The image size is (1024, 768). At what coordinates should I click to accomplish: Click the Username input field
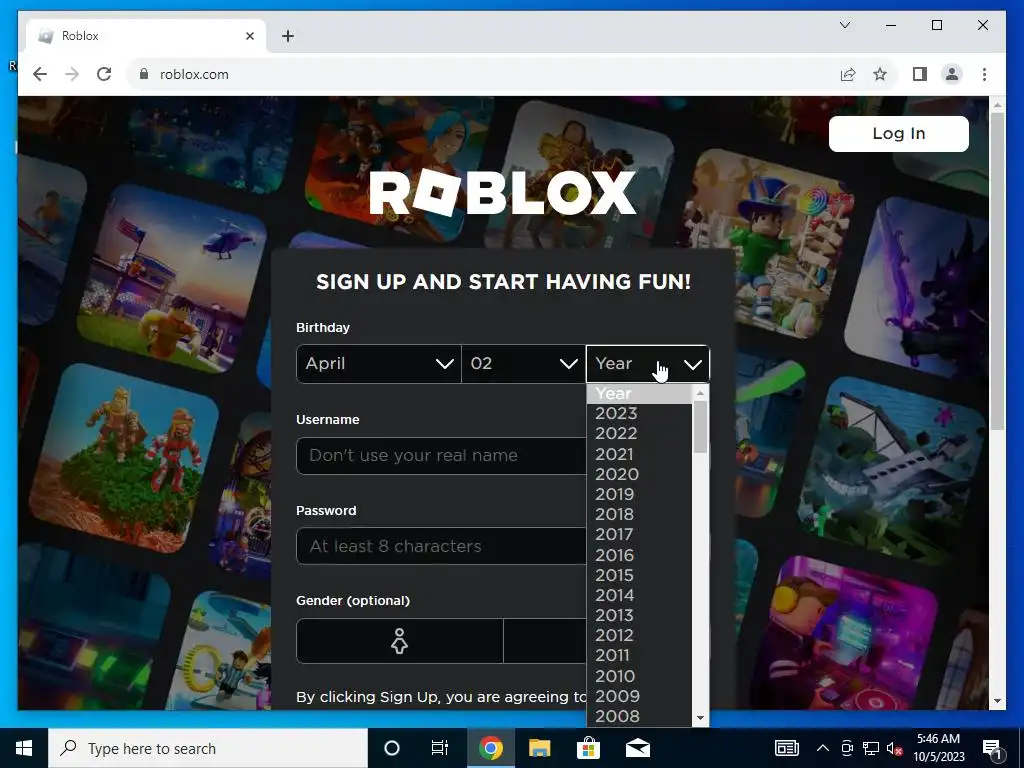441,456
